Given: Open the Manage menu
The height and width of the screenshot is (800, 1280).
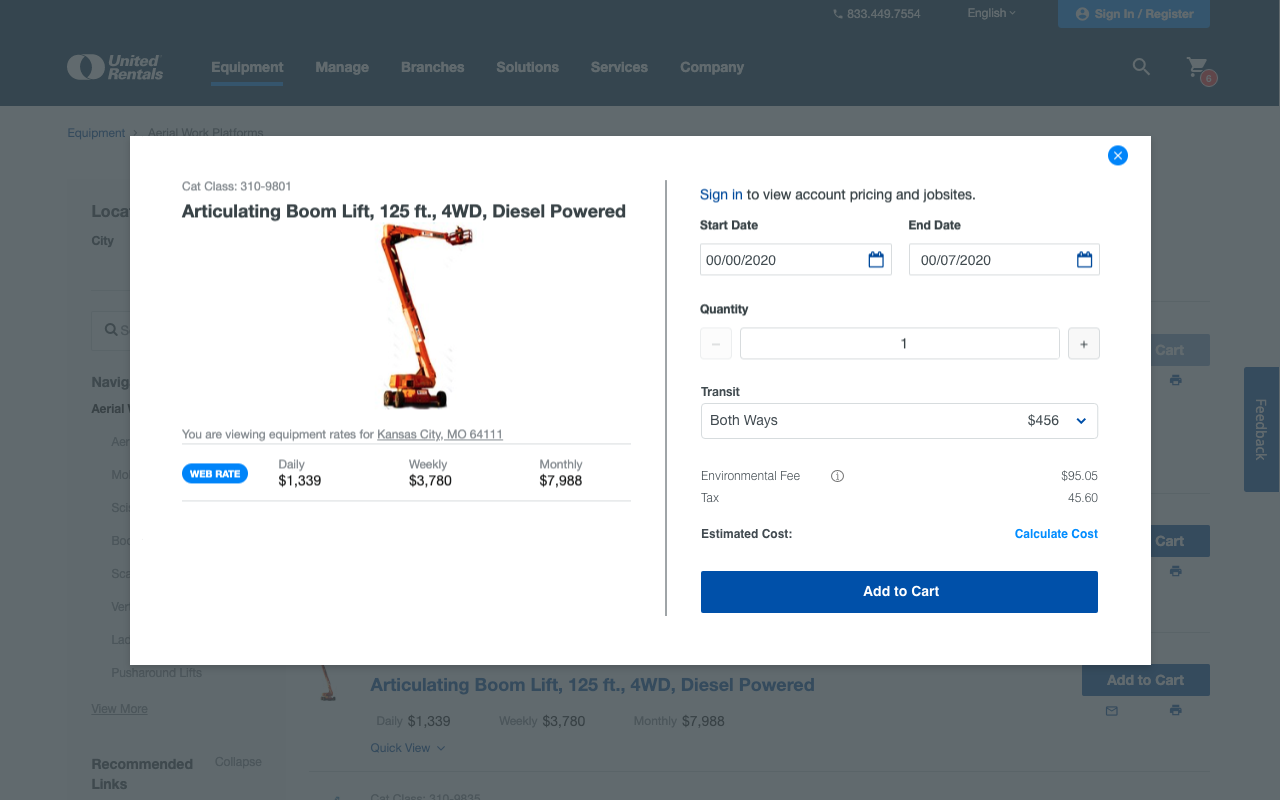Looking at the screenshot, I should tap(342, 67).
